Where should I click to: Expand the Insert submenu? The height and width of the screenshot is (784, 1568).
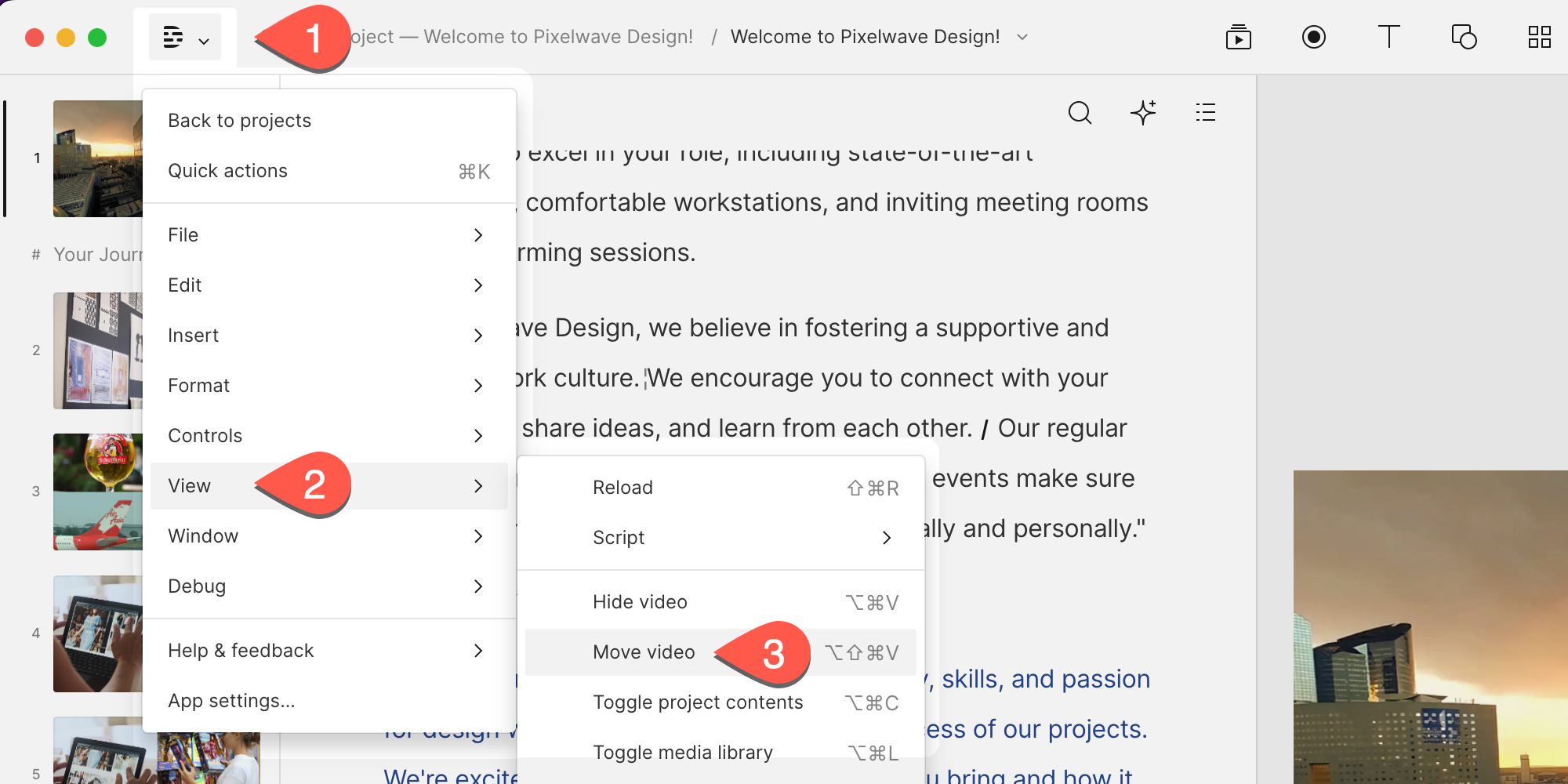click(x=329, y=336)
